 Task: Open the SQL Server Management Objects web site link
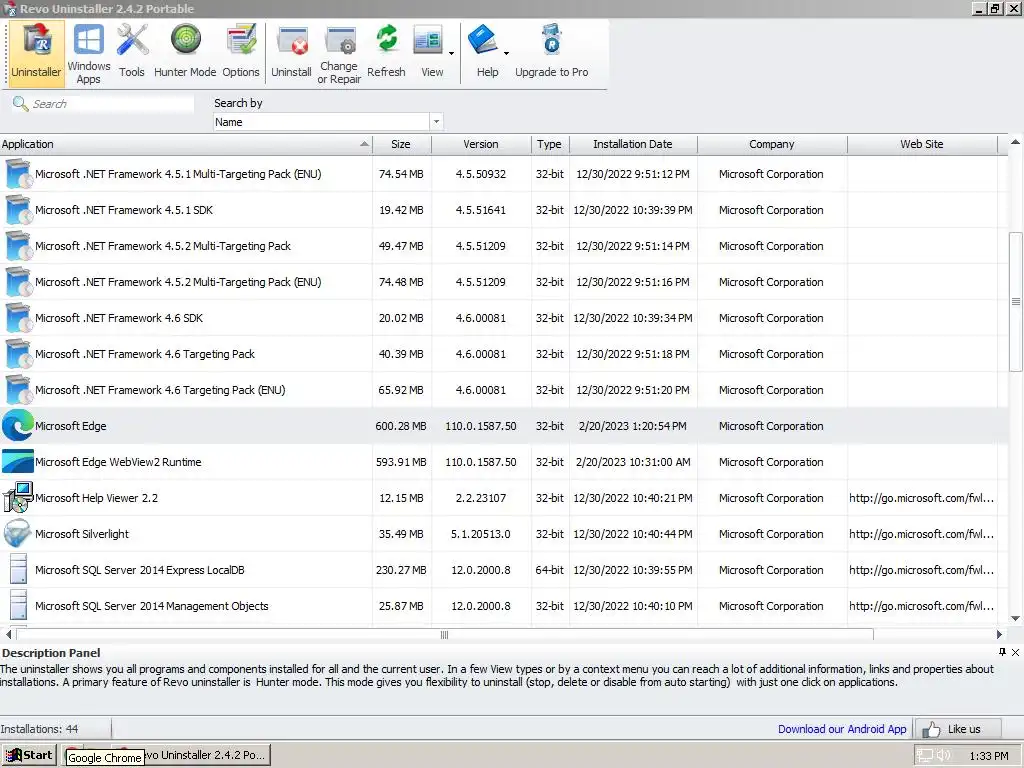pyautogui.click(x=921, y=605)
